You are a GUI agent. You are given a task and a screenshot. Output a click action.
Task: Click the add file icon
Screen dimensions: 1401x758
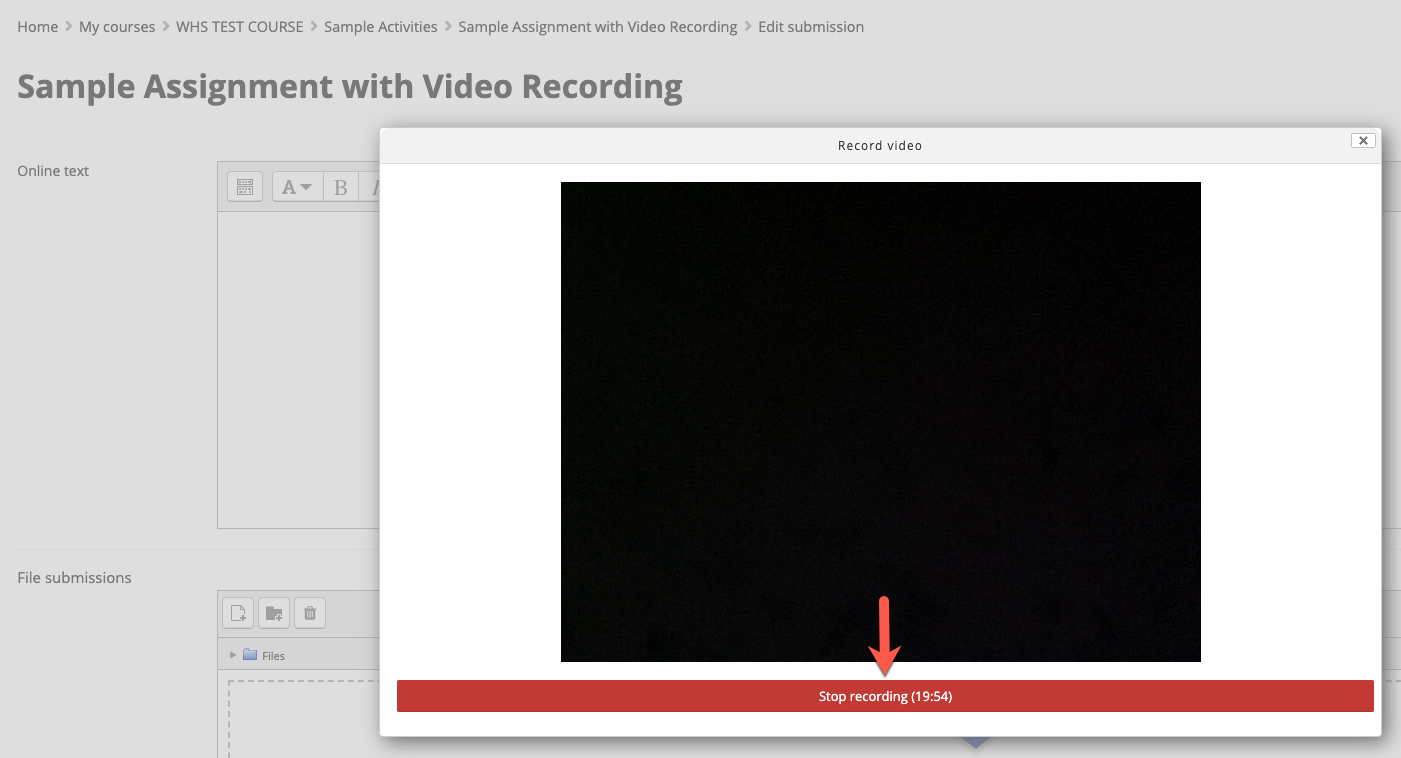pos(238,613)
